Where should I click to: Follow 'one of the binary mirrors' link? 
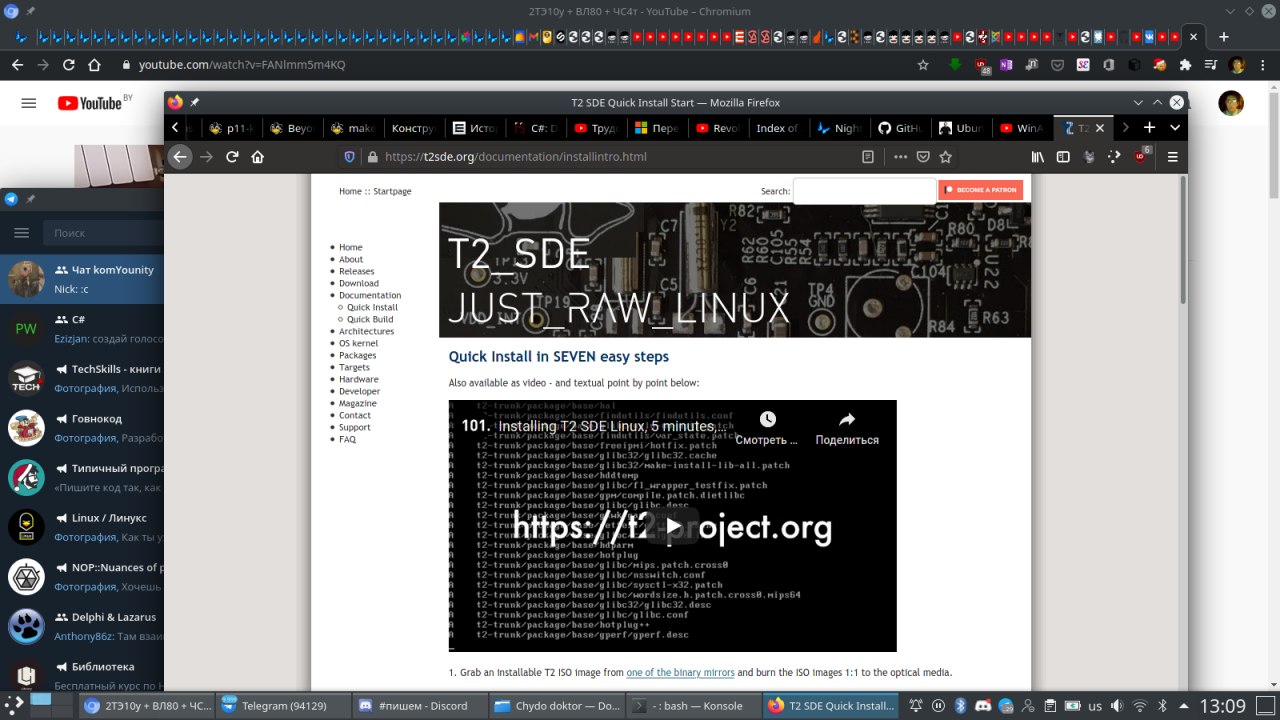(x=680, y=673)
